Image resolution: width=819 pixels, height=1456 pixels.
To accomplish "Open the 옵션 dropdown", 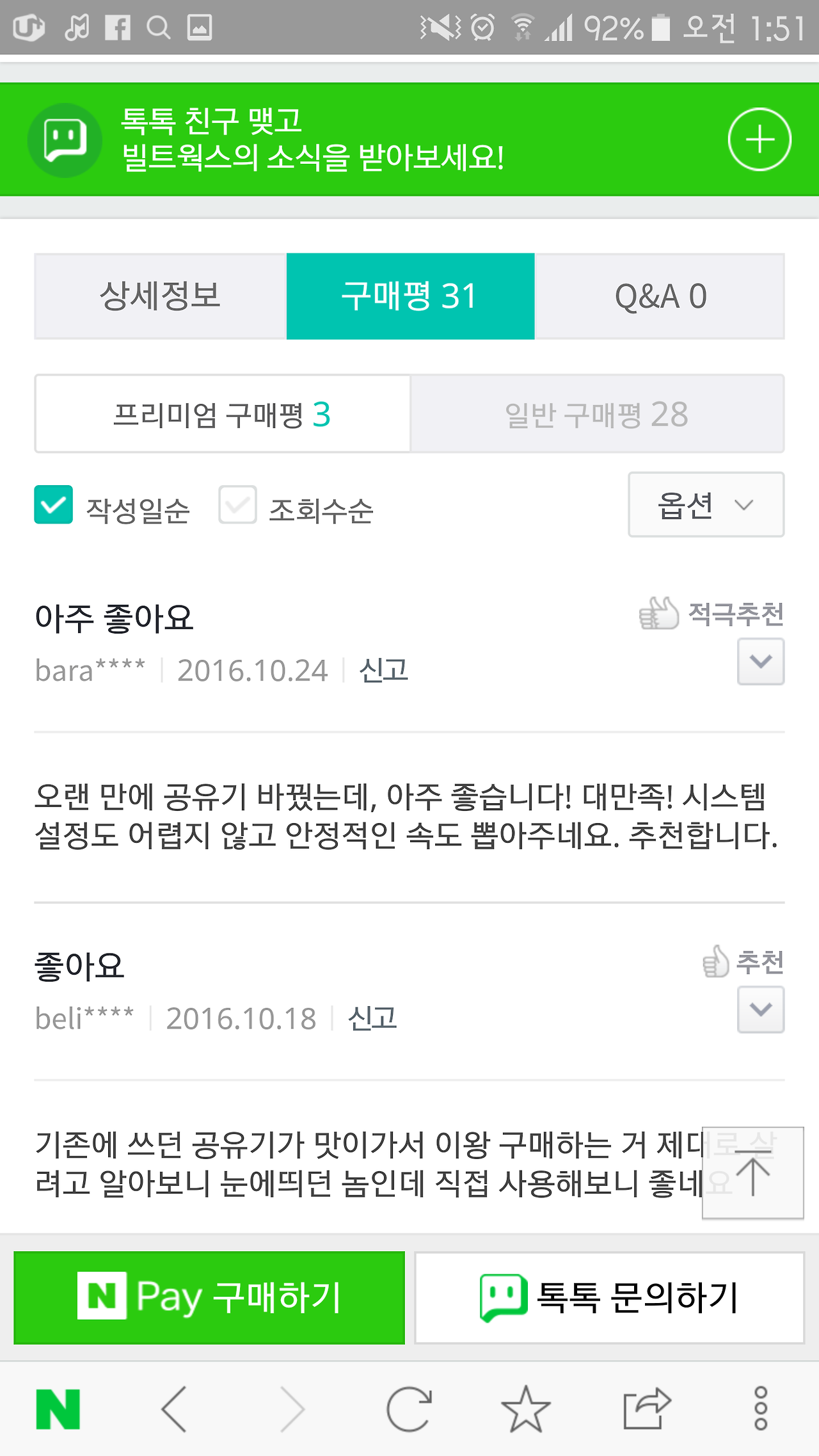I will click(706, 505).
